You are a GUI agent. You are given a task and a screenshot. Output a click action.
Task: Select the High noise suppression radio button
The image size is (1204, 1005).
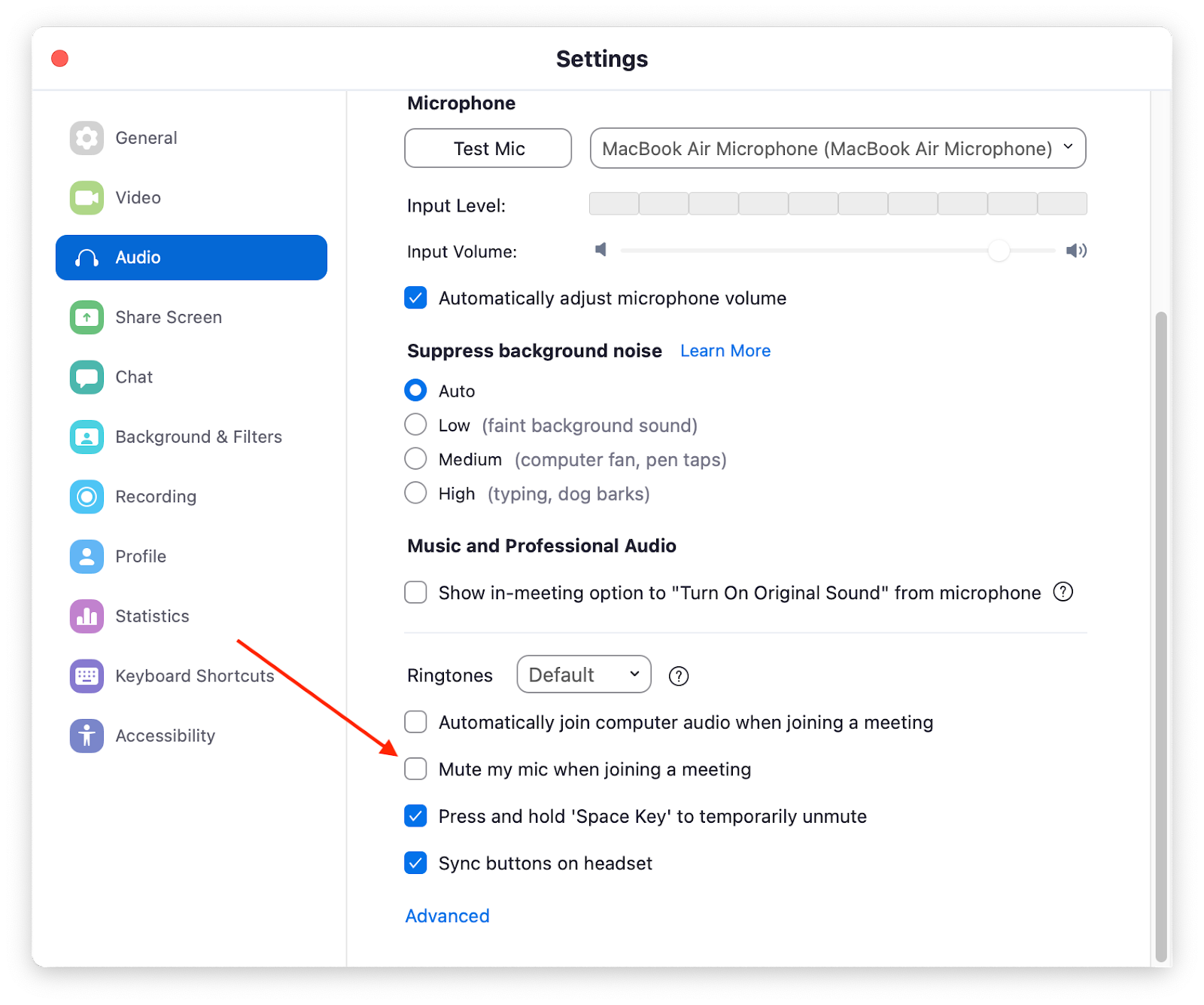(x=415, y=492)
